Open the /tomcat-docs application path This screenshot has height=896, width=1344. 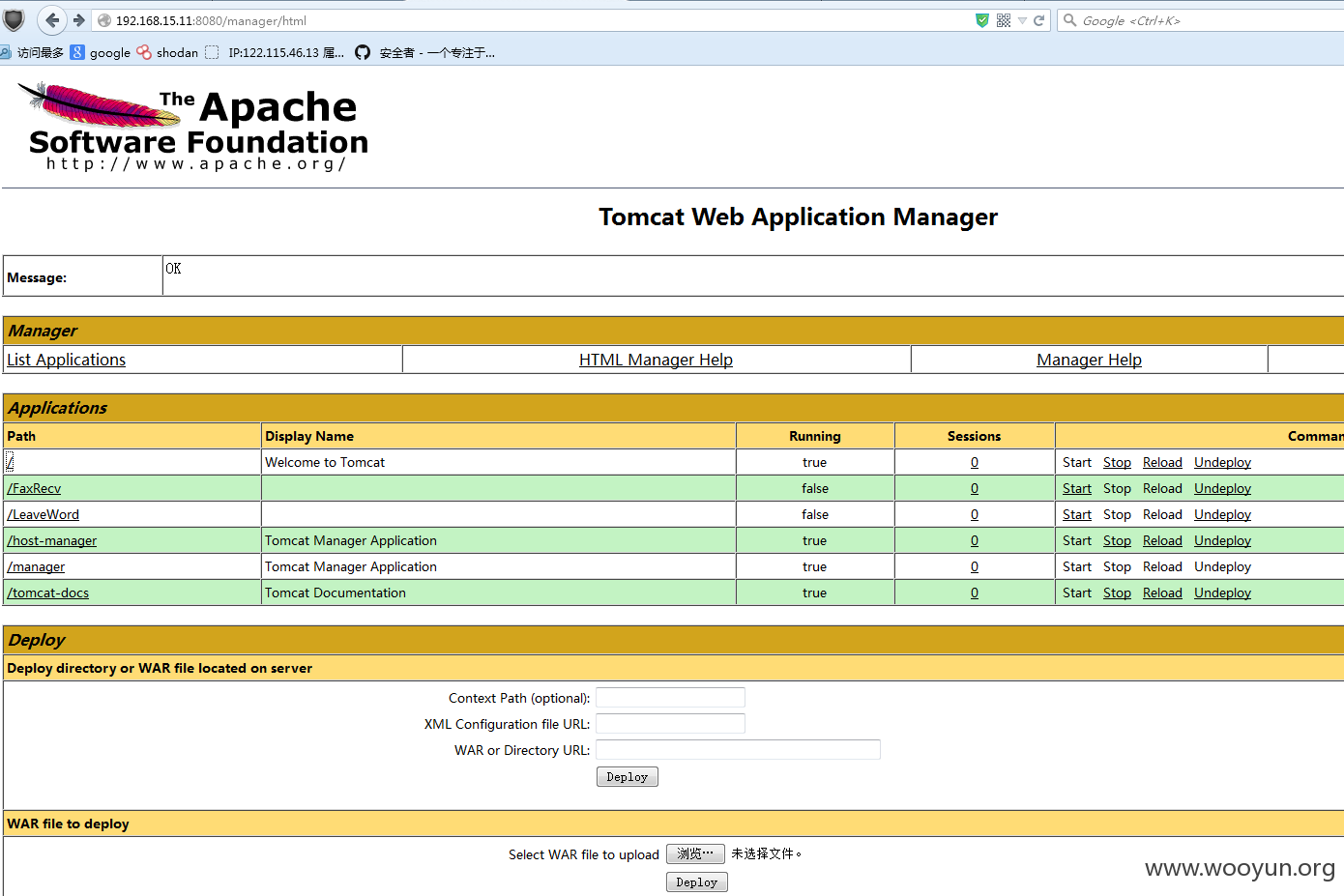tap(48, 593)
